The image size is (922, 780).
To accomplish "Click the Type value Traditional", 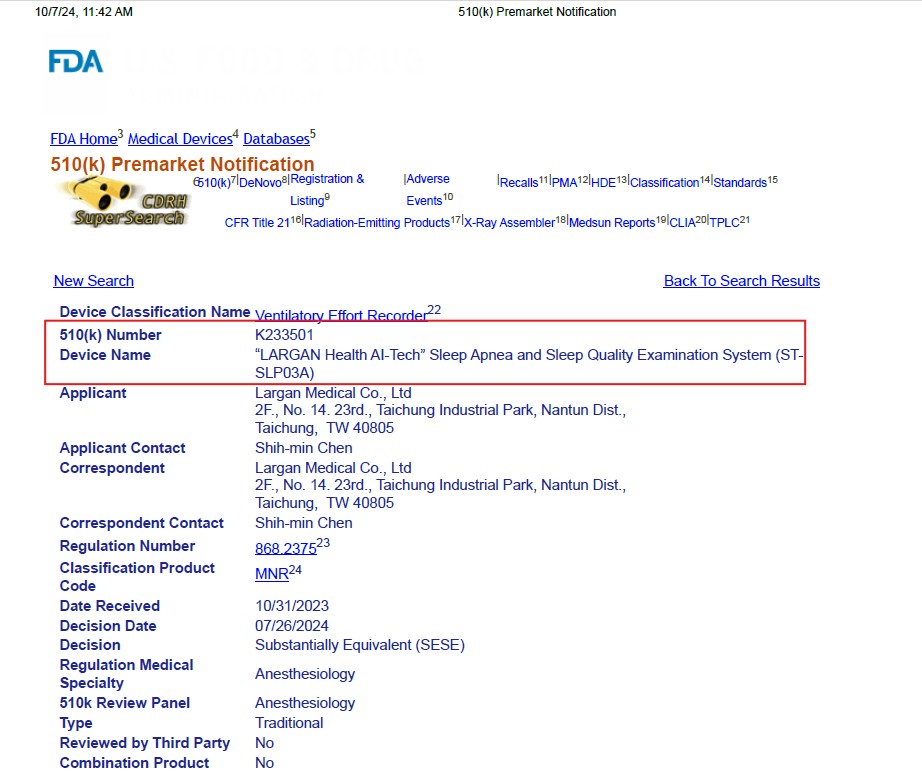I will [289, 723].
